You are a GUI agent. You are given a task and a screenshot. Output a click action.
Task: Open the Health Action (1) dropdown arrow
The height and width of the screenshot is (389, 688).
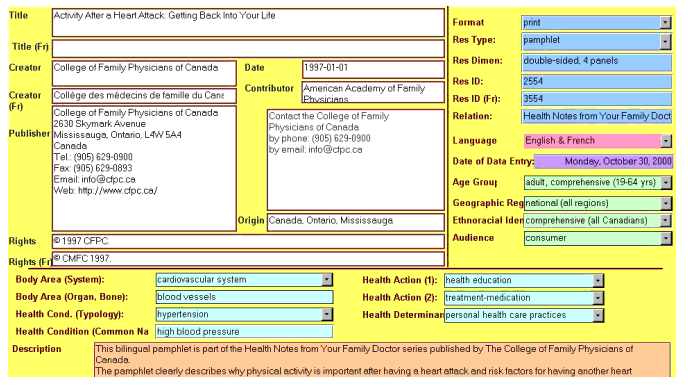(598, 280)
